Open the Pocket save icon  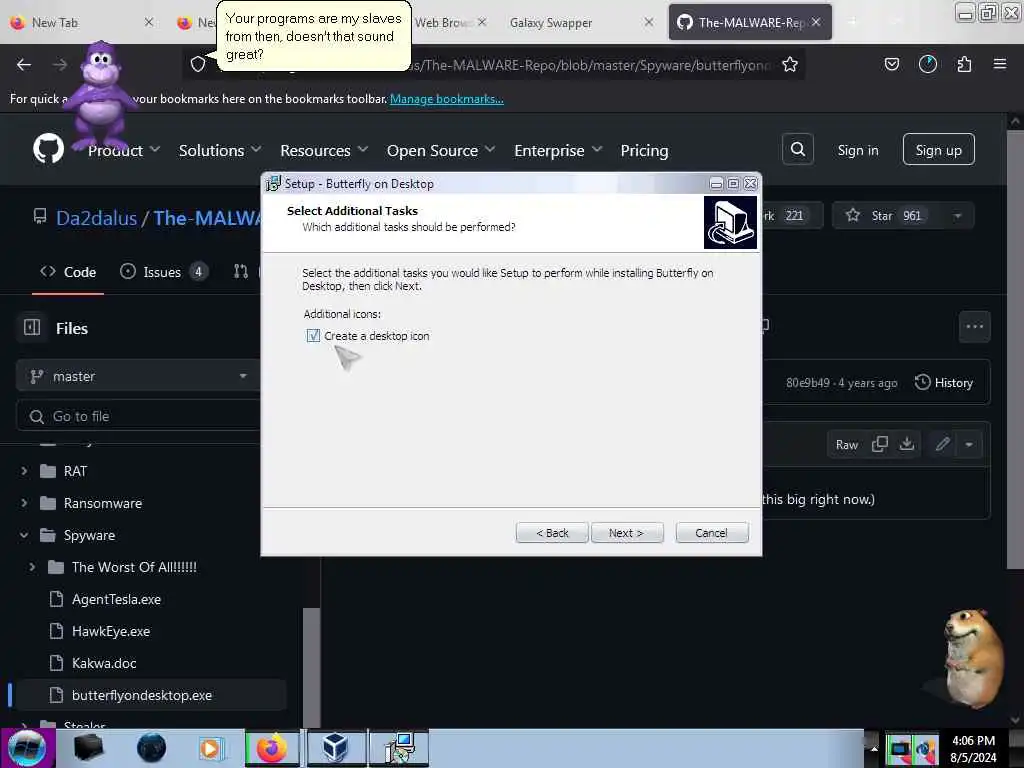[x=891, y=64]
